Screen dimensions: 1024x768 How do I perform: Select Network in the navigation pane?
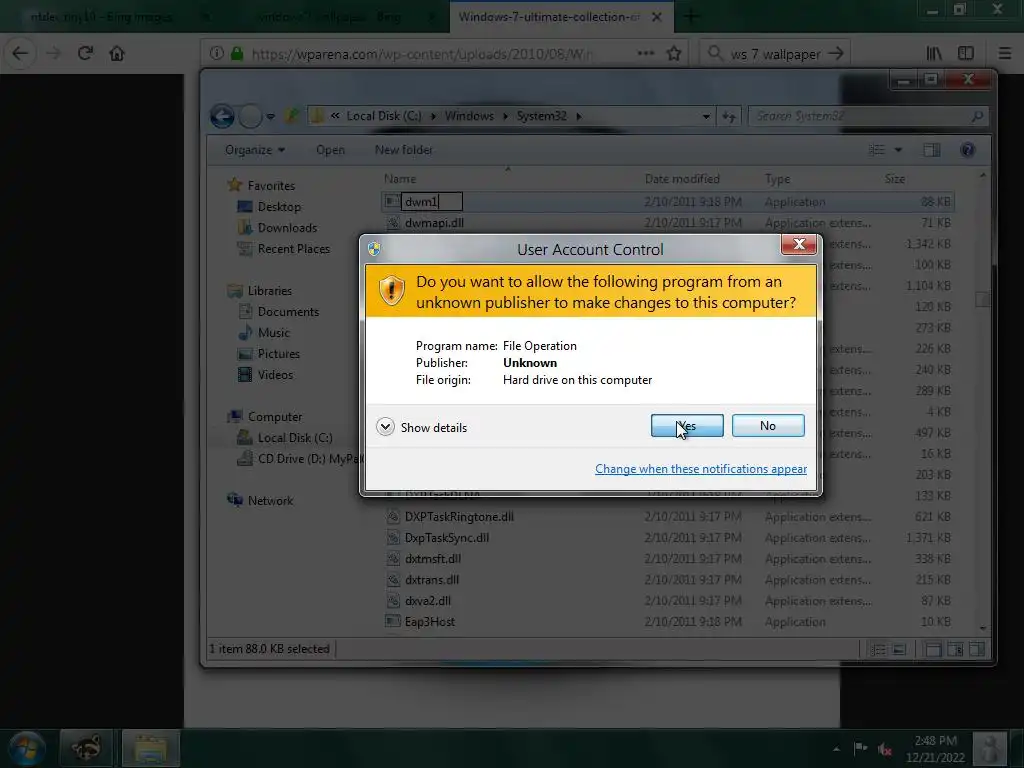tap(270, 501)
